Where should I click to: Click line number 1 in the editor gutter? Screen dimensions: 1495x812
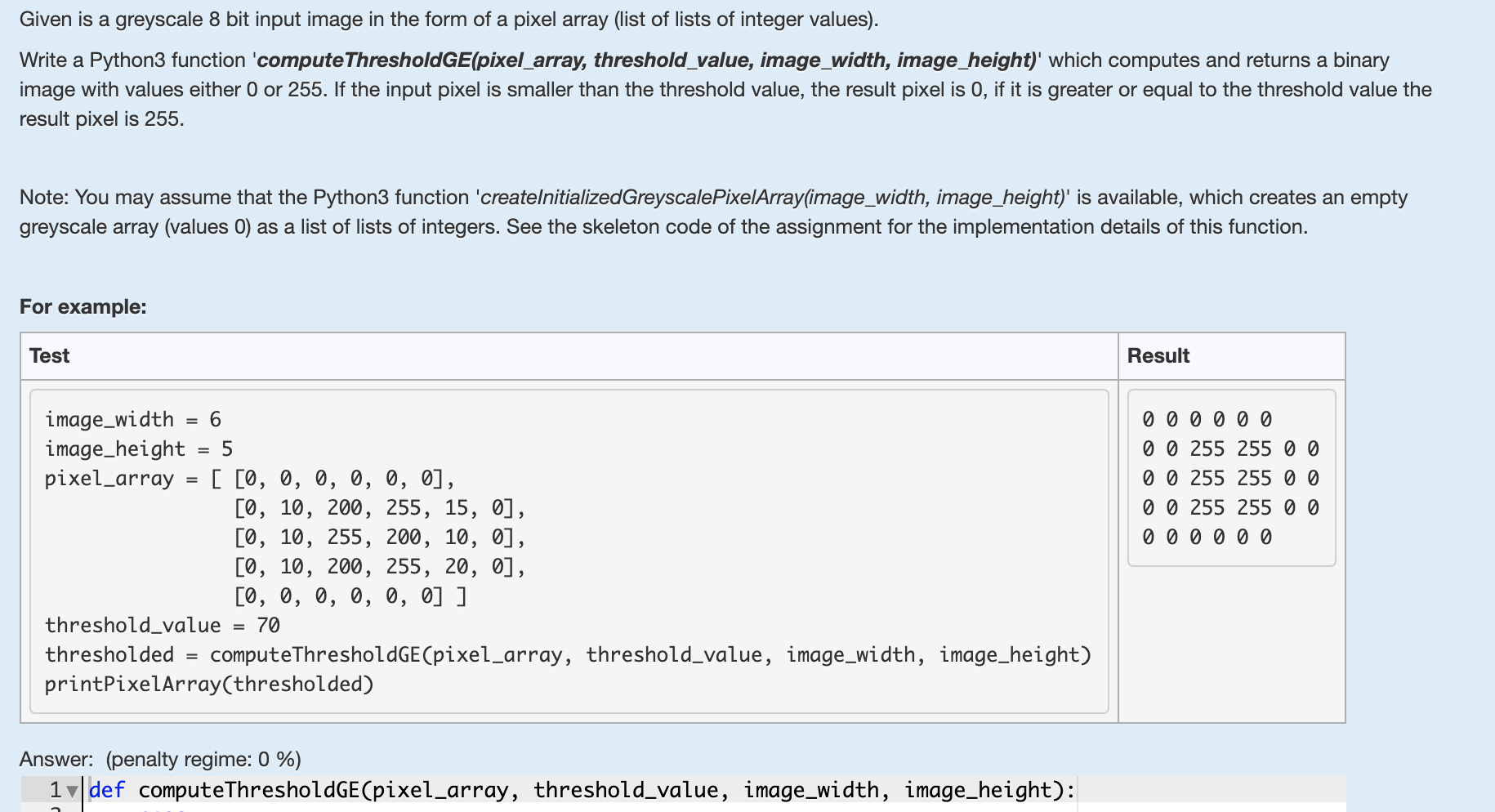click(55, 790)
